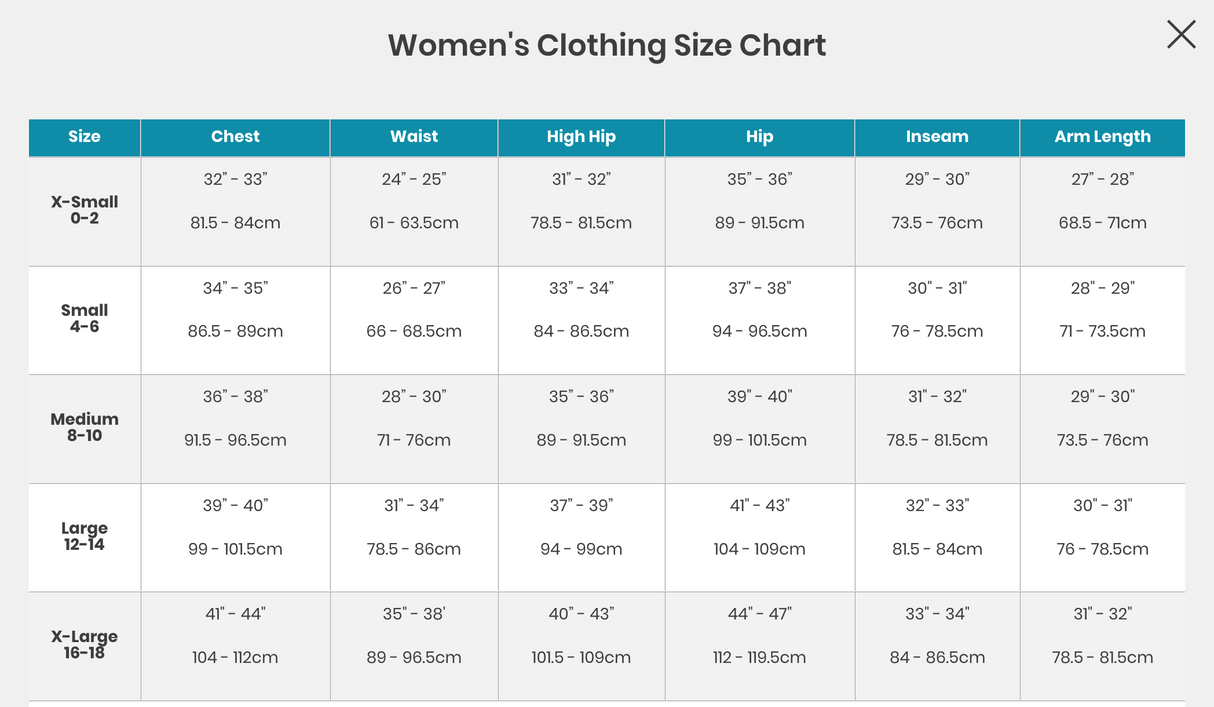The height and width of the screenshot is (707, 1214).
Task: Select the Inseam column header
Action: [x=936, y=137]
